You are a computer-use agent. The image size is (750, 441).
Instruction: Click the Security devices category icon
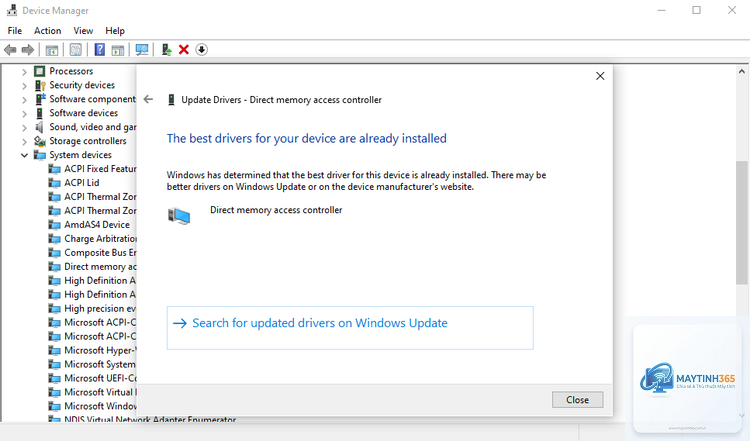tap(40, 85)
